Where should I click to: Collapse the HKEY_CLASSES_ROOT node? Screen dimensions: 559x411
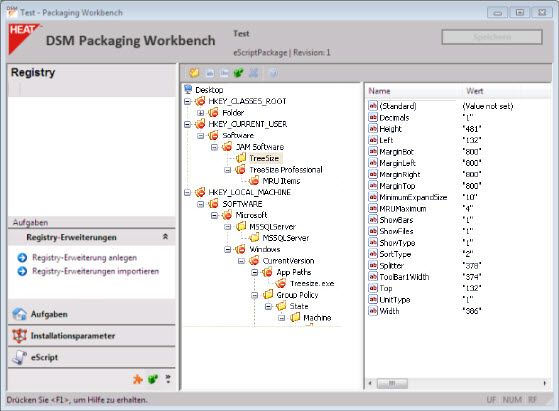pos(187,102)
